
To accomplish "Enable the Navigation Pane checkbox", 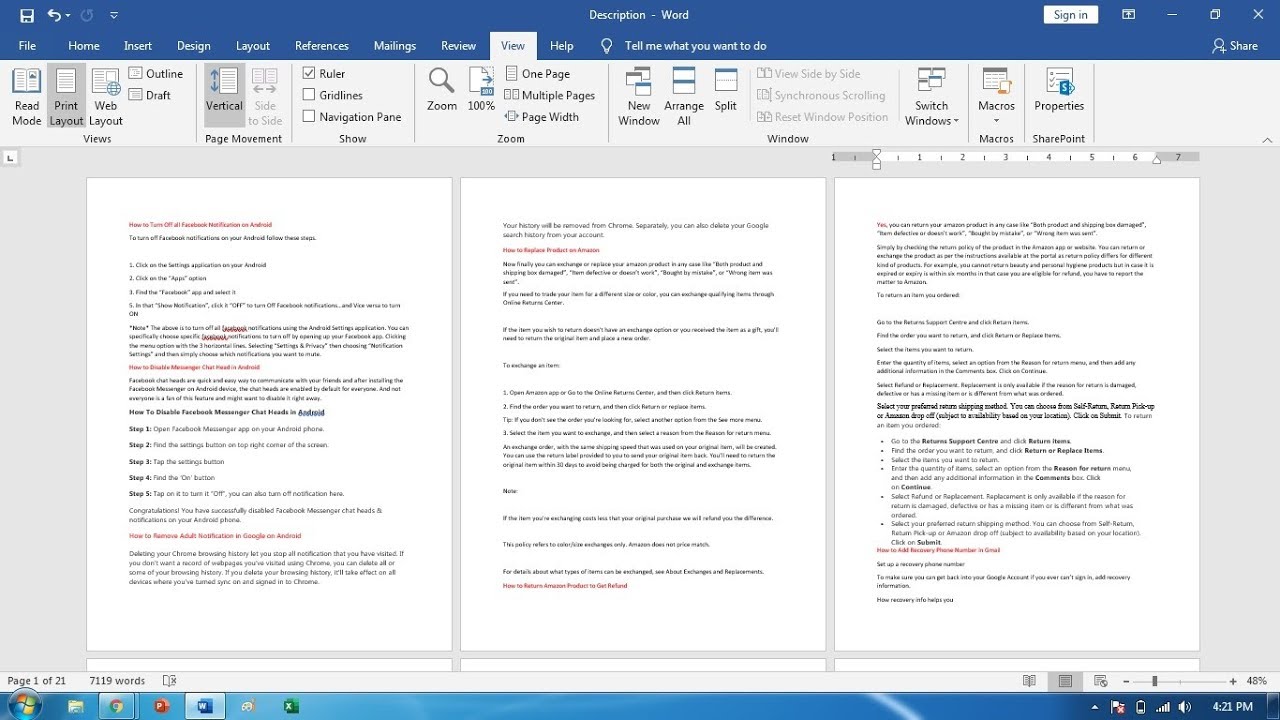I will point(310,117).
